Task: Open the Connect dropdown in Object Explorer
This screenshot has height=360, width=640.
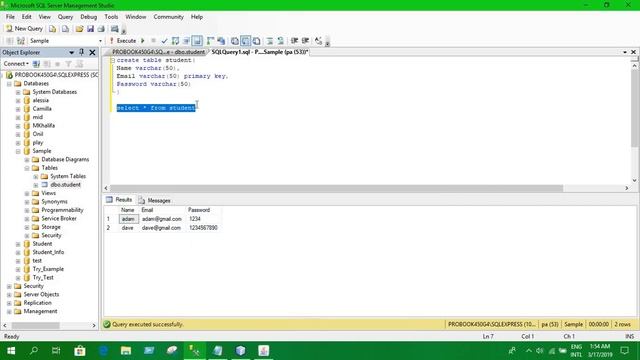Action: pos(16,64)
